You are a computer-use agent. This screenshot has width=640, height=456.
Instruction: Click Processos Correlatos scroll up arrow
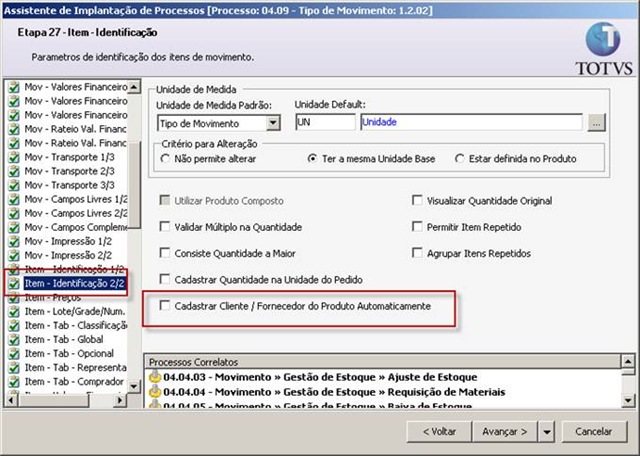tap(628, 361)
